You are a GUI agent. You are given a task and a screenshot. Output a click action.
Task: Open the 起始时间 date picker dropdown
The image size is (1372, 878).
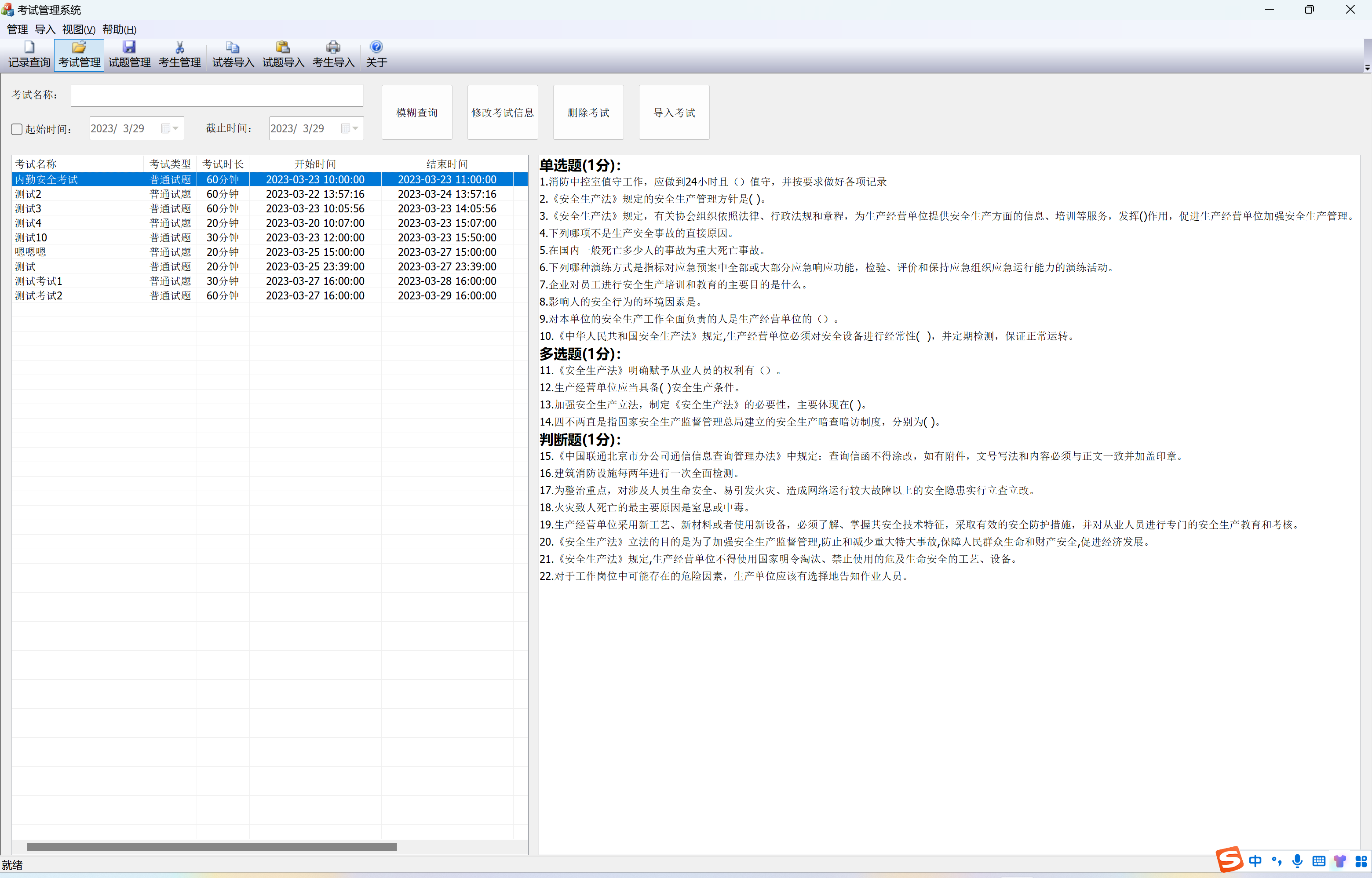click(x=170, y=128)
